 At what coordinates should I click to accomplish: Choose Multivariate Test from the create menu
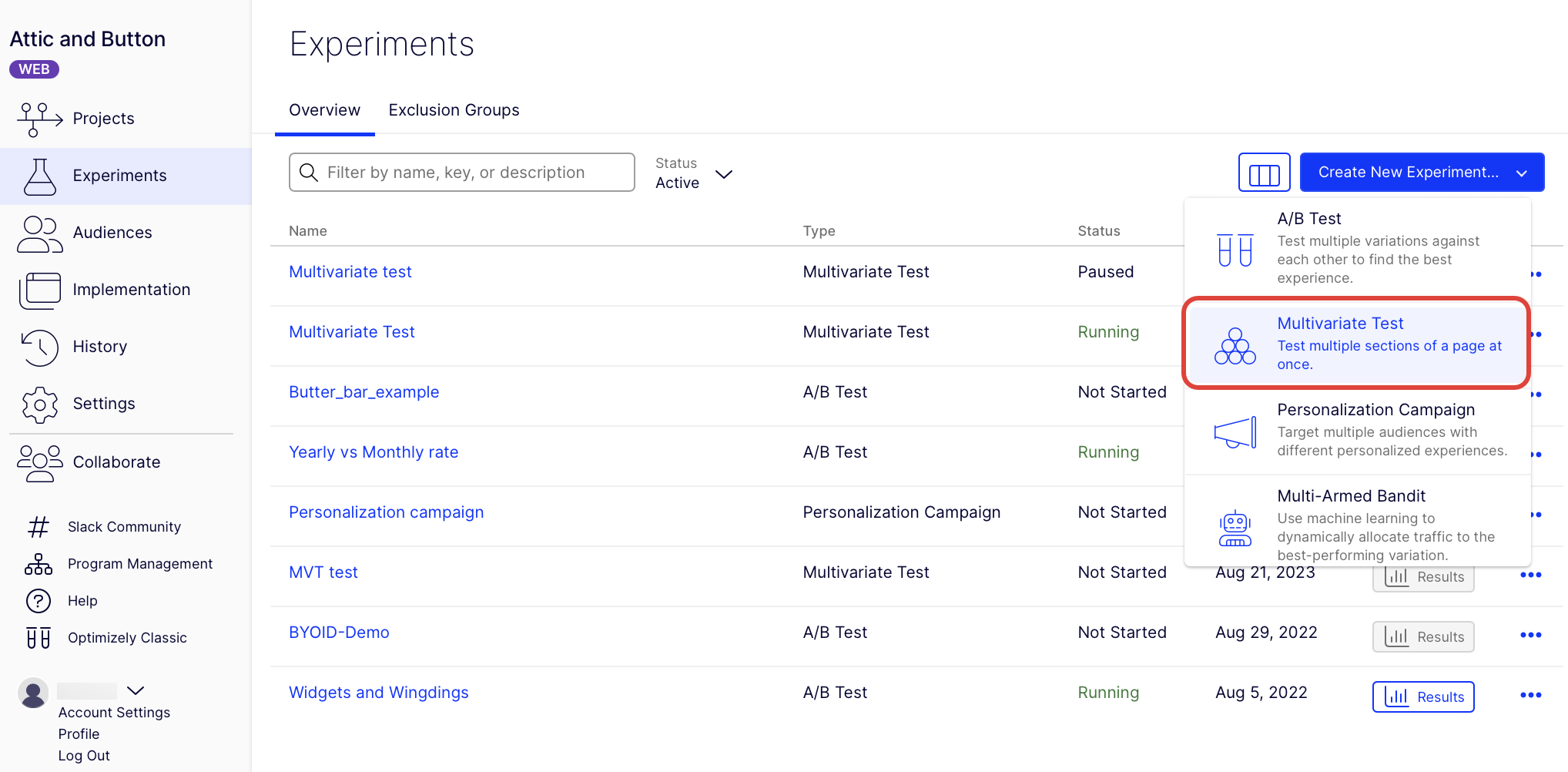click(x=1356, y=343)
